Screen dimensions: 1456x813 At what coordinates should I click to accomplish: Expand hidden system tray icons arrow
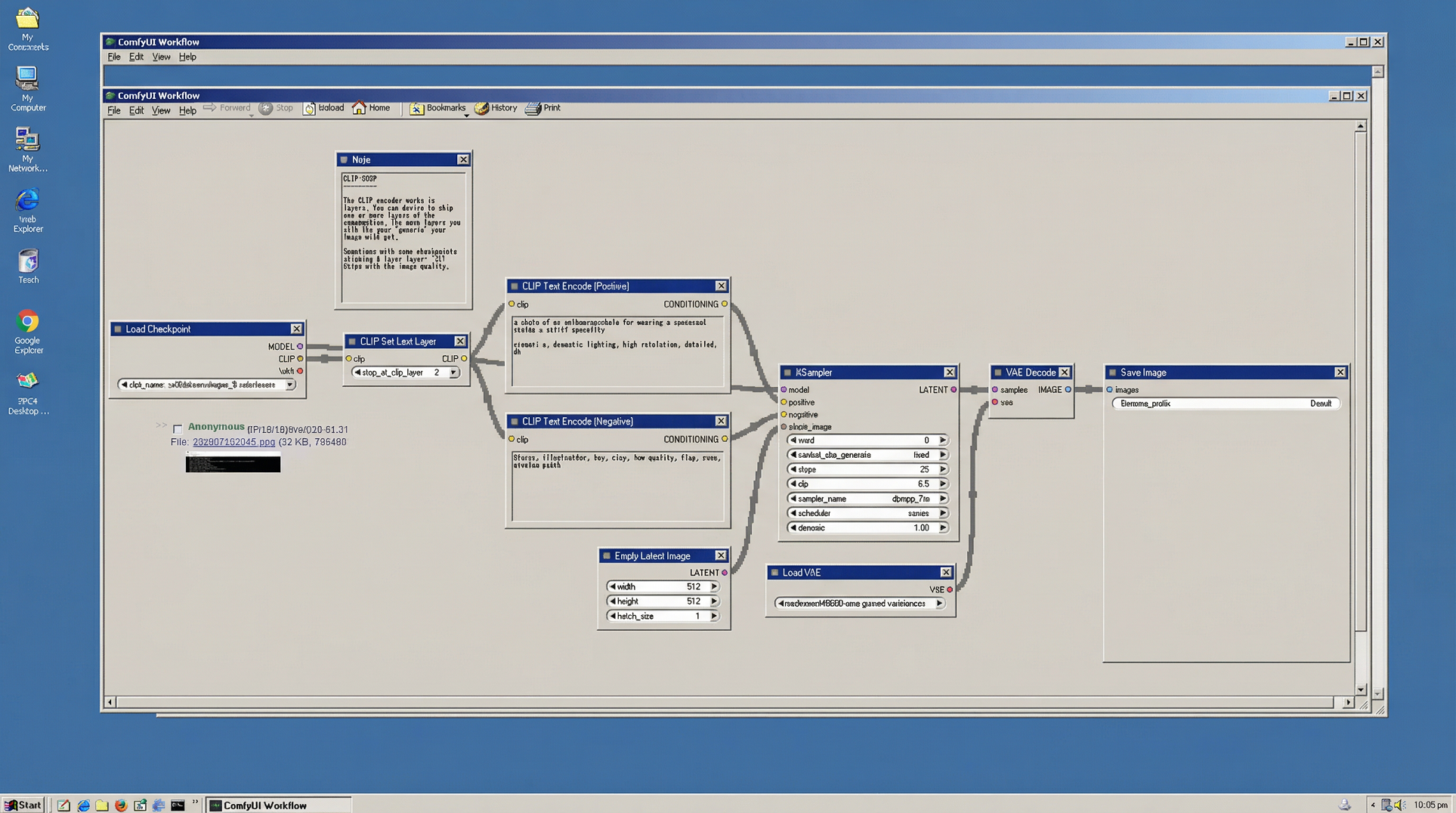pos(1373,805)
